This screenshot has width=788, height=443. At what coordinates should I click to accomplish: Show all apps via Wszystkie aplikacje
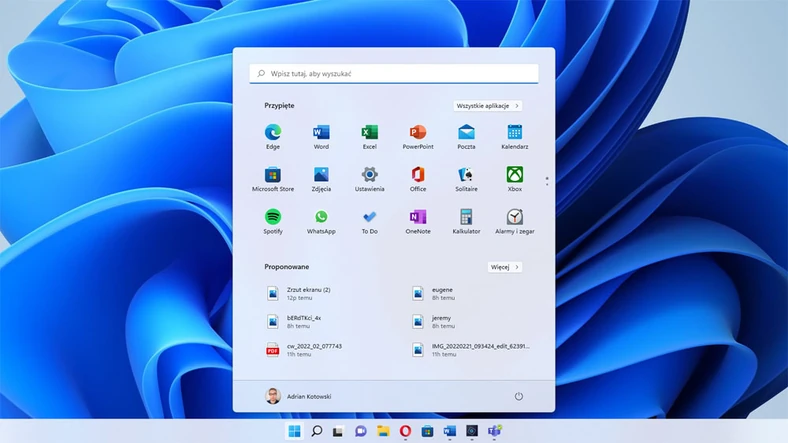(487, 106)
